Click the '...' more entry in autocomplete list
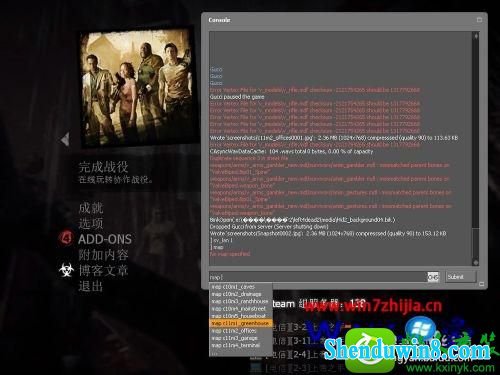The height and width of the screenshot is (375, 500). click(x=241, y=353)
